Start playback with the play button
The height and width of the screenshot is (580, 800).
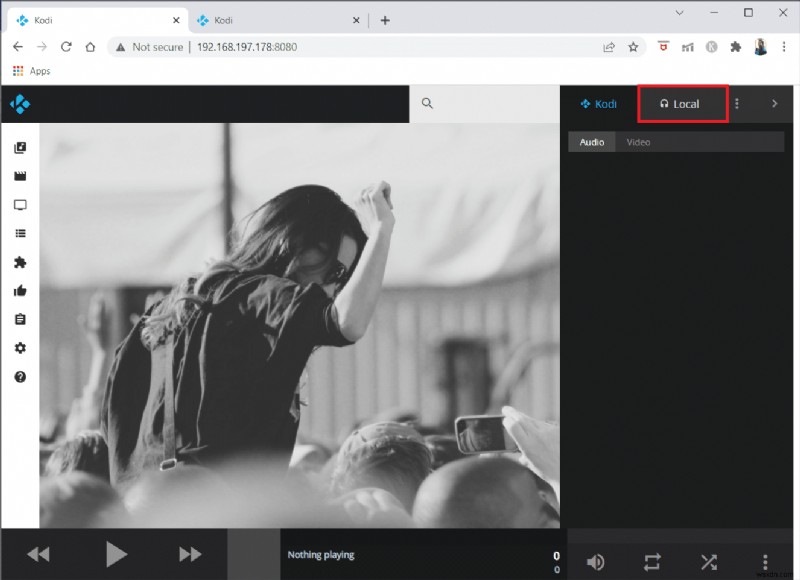click(x=115, y=554)
